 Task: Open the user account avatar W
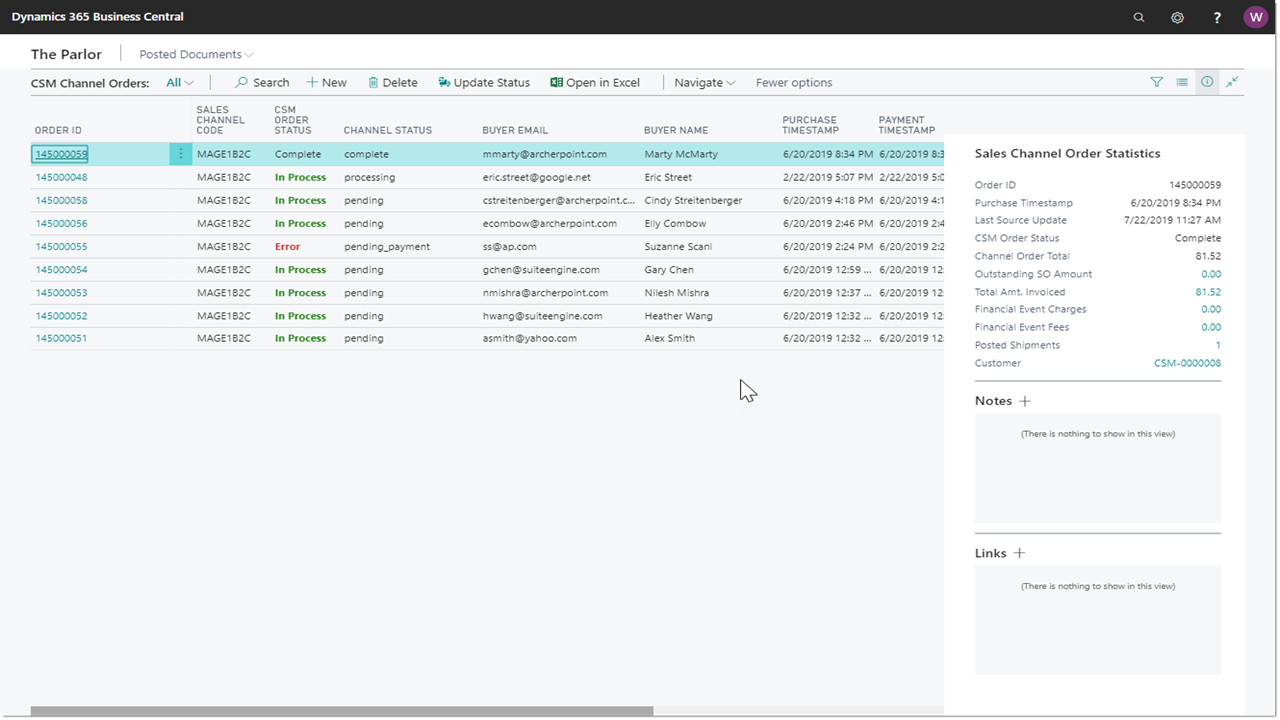coord(1255,17)
